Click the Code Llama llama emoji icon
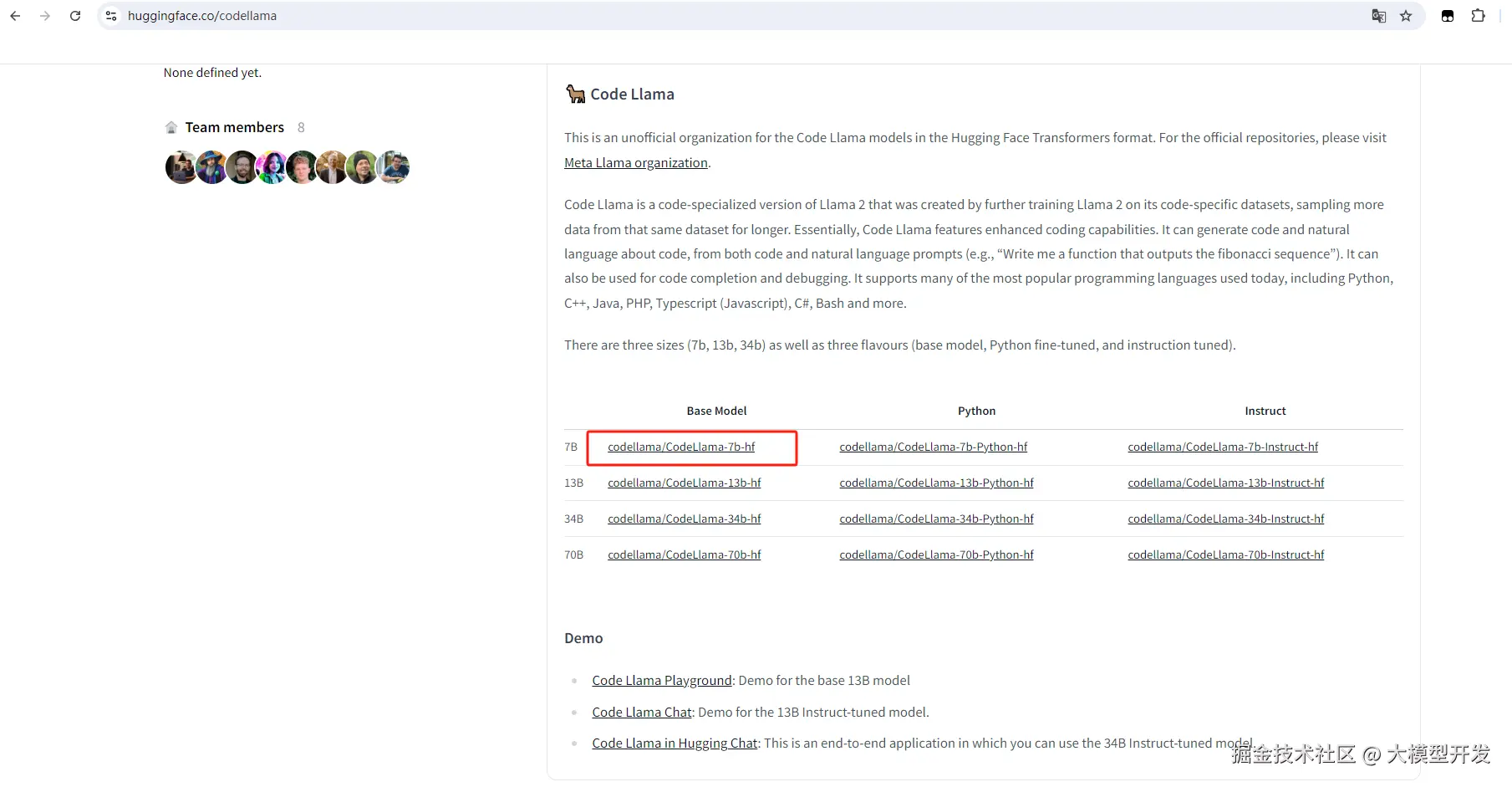 [575, 94]
